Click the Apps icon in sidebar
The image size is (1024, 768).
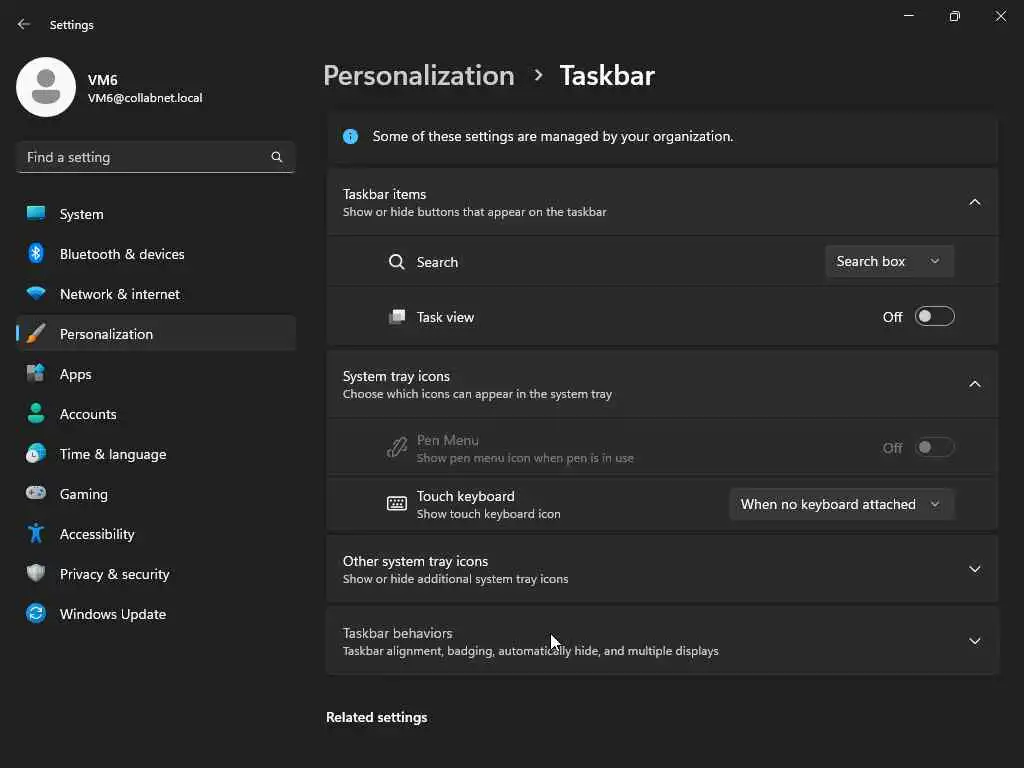[x=36, y=374]
